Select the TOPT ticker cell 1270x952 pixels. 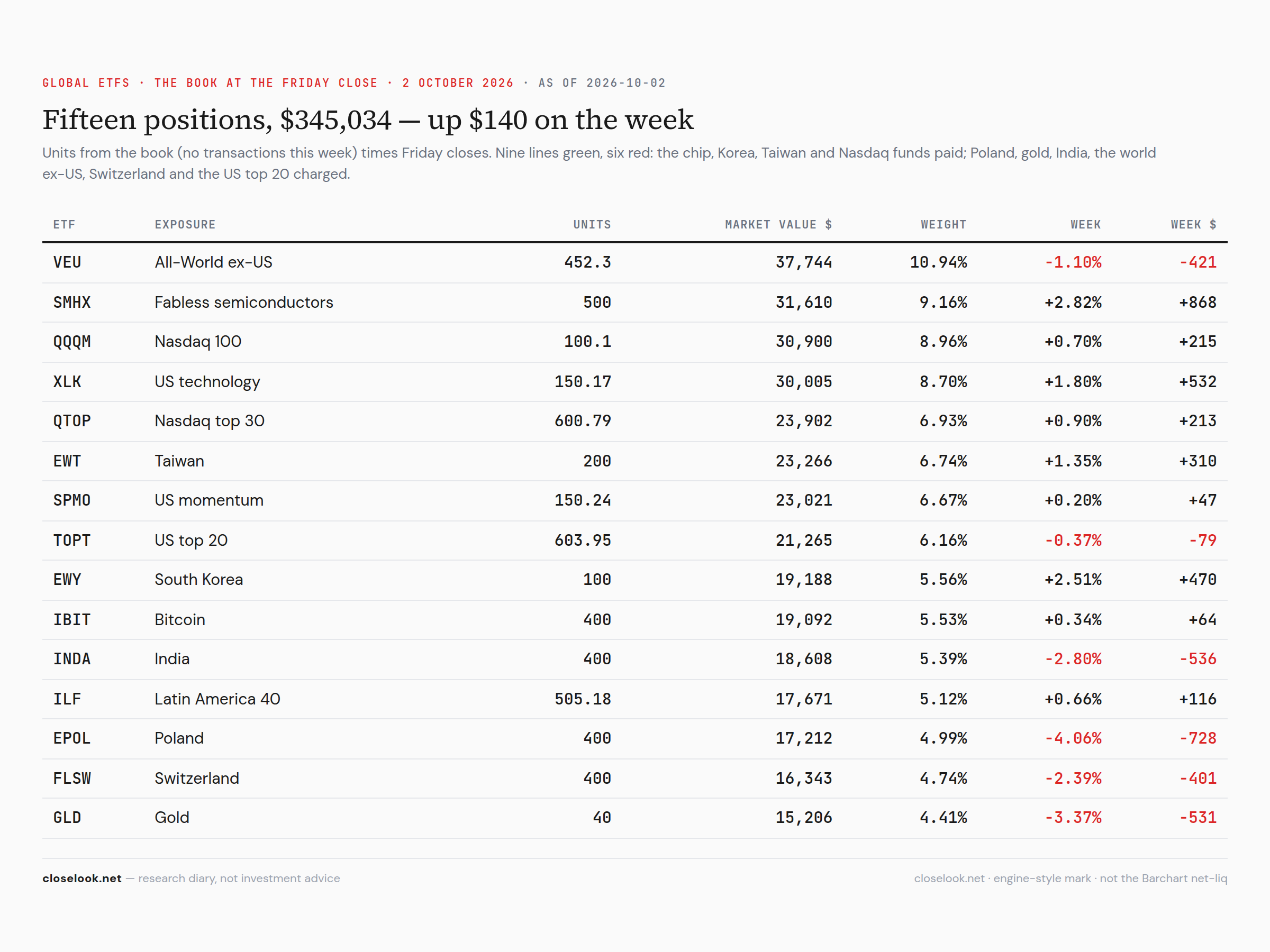tap(72, 540)
